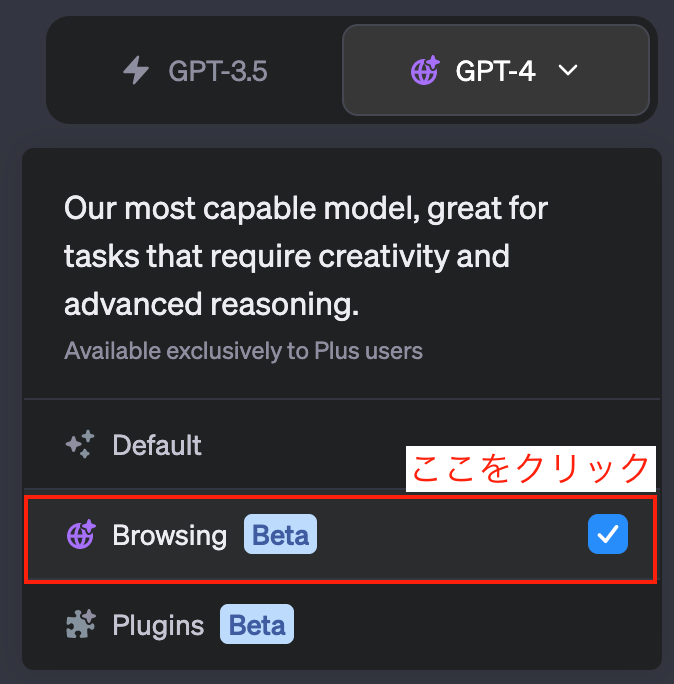Image resolution: width=674 pixels, height=684 pixels.
Task: Click the lightning bolt icon beside GPT-3.5
Action: click(x=136, y=70)
